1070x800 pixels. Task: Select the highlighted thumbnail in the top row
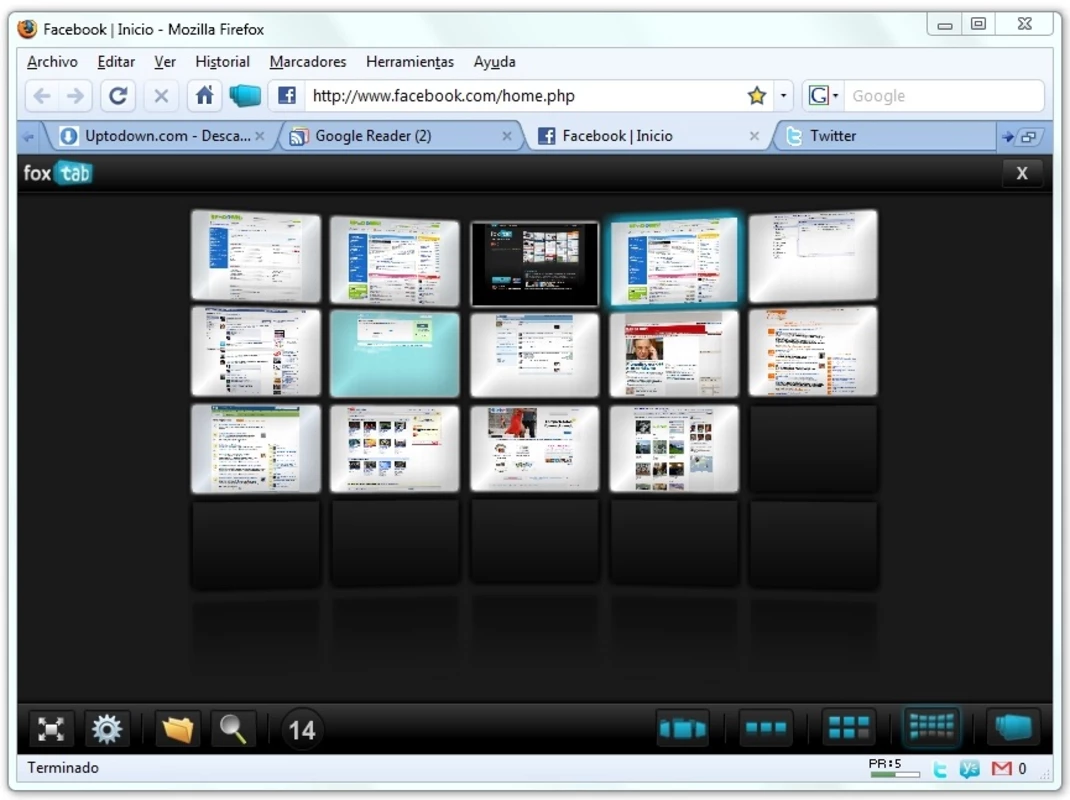tap(674, 260)
